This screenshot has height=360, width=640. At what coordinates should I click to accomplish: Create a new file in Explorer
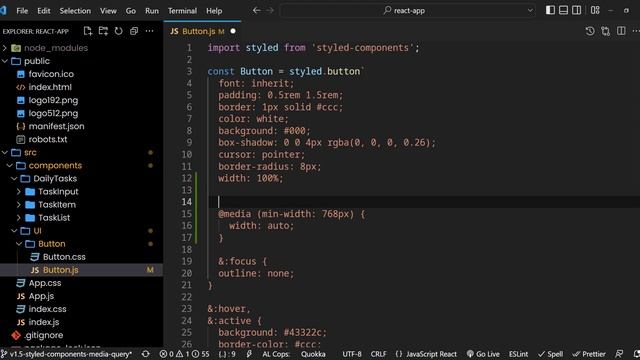pyautogui.click(x=88, y=31)
